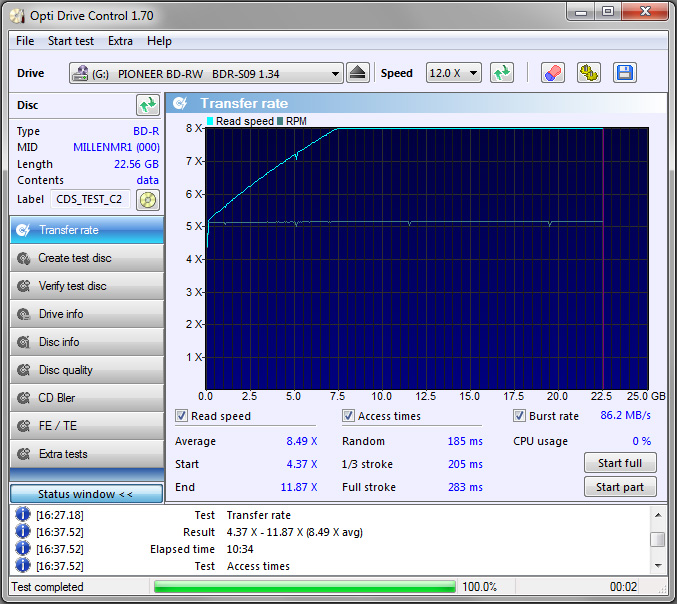
Task: Toggle the Access times checkbox
Action: (x=349, y=416)
